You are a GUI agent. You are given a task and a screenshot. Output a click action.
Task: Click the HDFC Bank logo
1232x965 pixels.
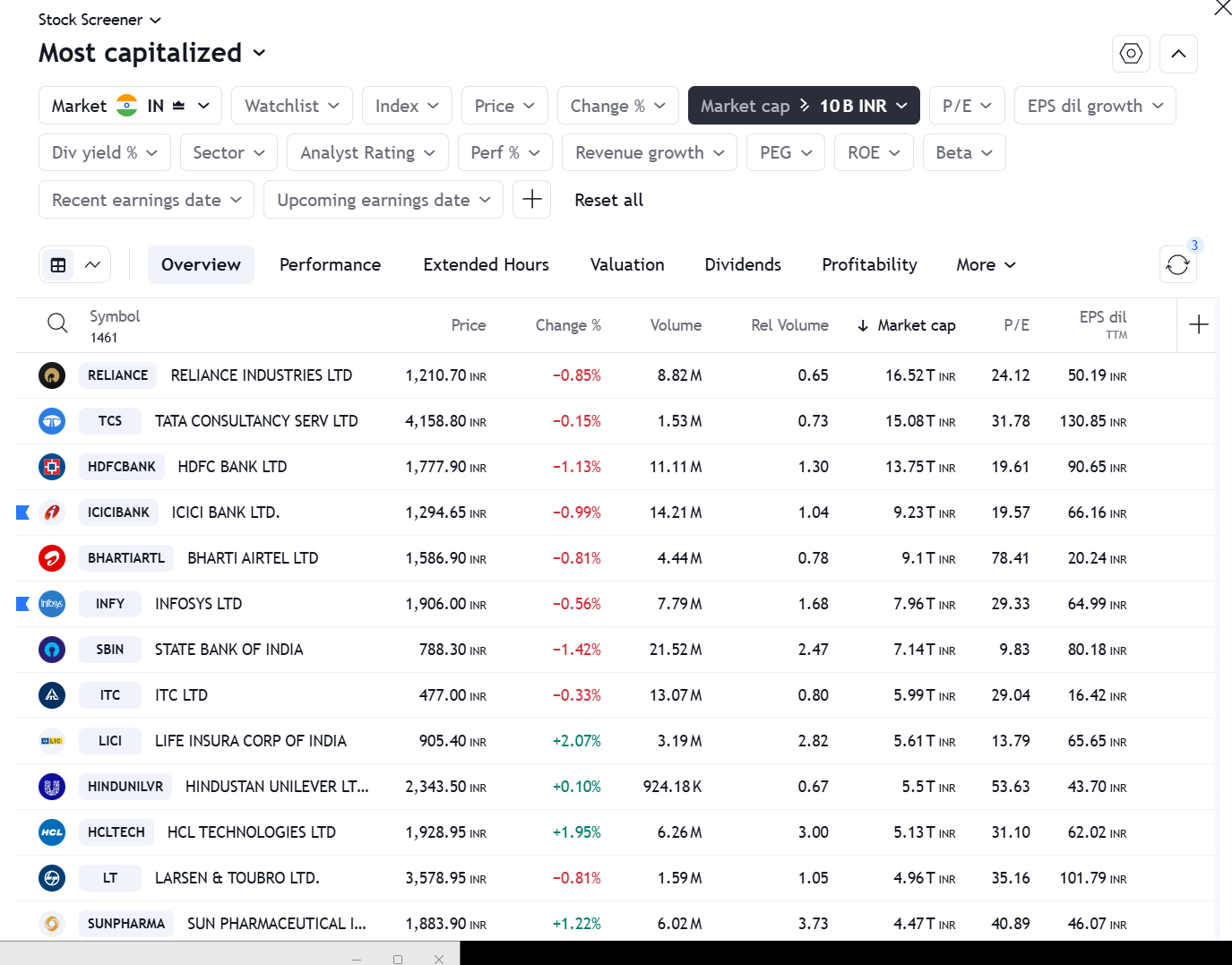(x=52, y=467)
